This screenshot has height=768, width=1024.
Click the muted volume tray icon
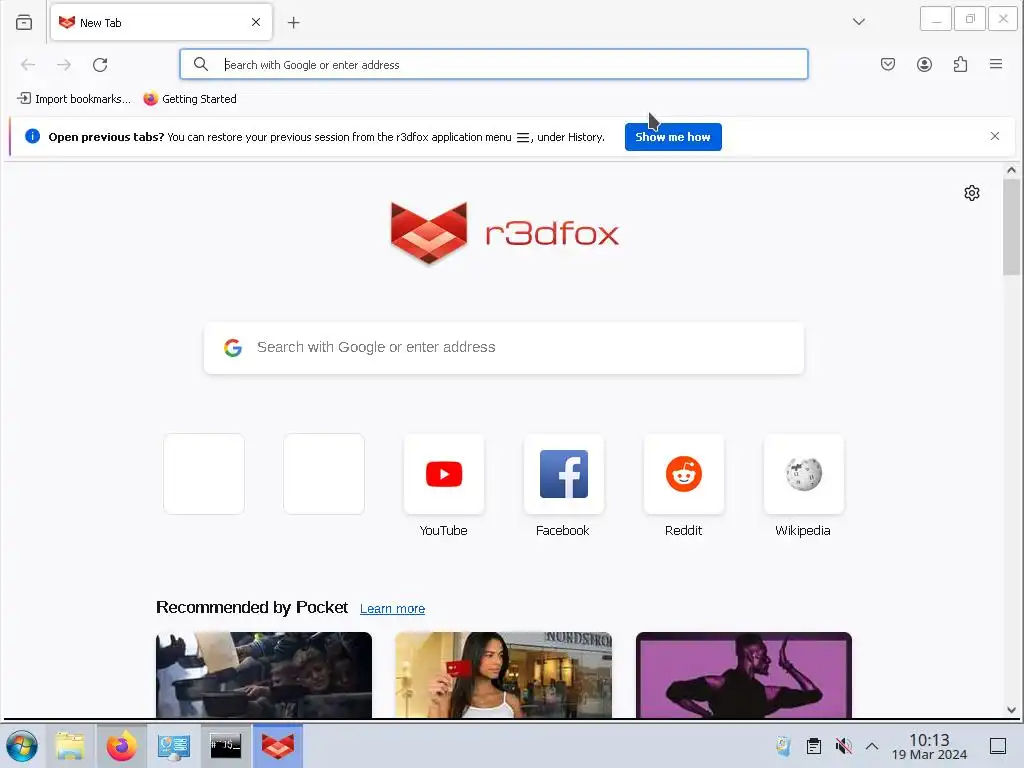pyautogui.click(x=843, y=746)
